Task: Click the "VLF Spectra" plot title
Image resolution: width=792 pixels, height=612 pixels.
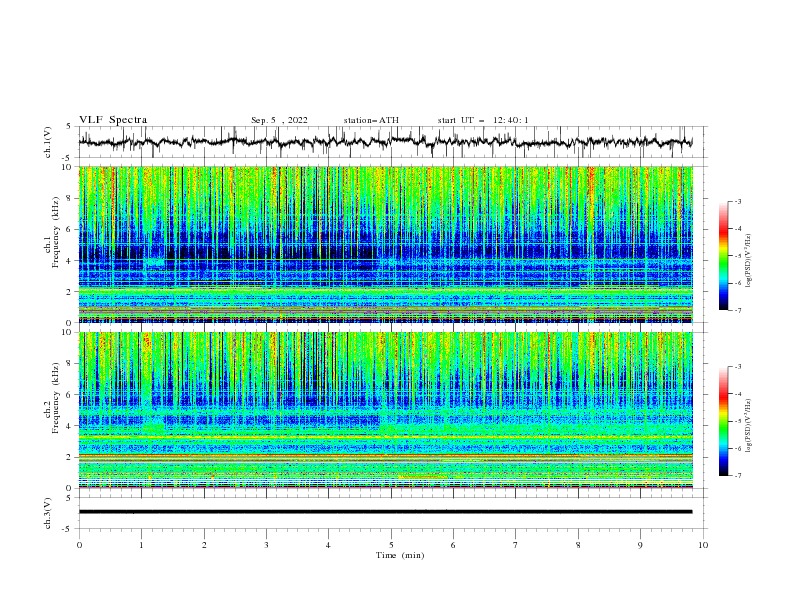Action: pyautogui.click(x=113, y=120)
